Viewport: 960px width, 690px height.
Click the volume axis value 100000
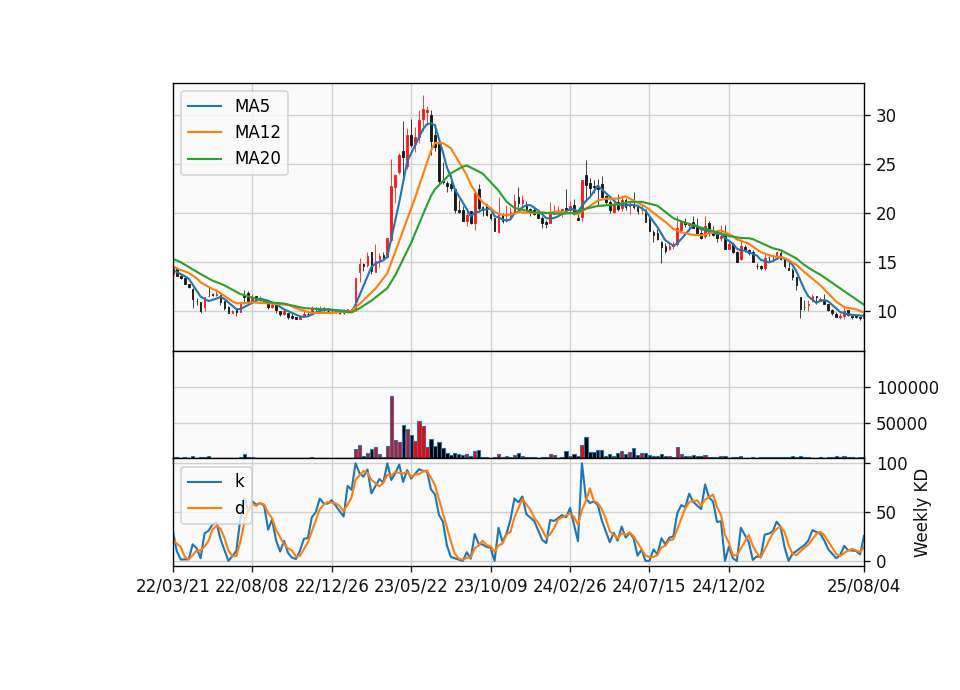(x=907, y=388)
